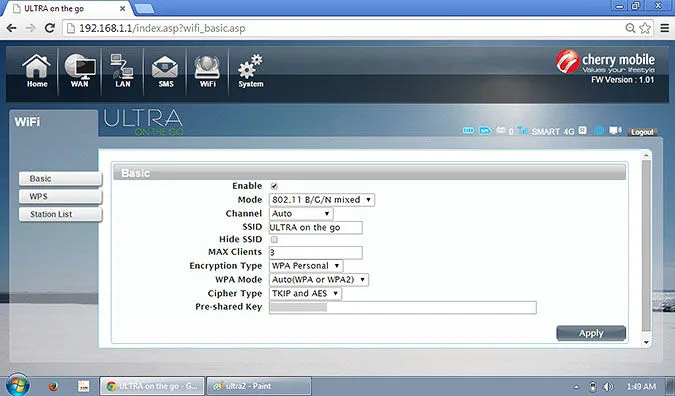Open a new browser tab

pos(144,9)
